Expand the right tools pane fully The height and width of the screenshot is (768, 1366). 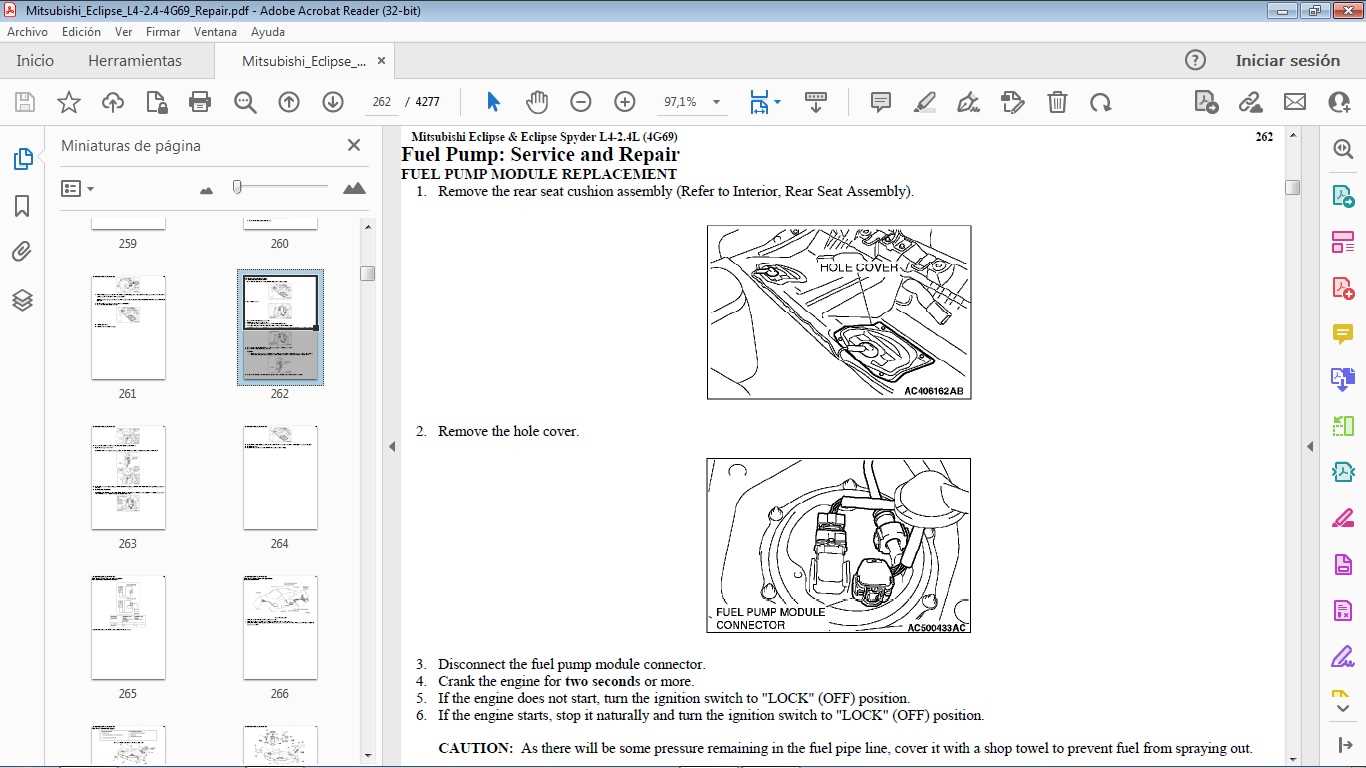click(x=1343, y=745)
